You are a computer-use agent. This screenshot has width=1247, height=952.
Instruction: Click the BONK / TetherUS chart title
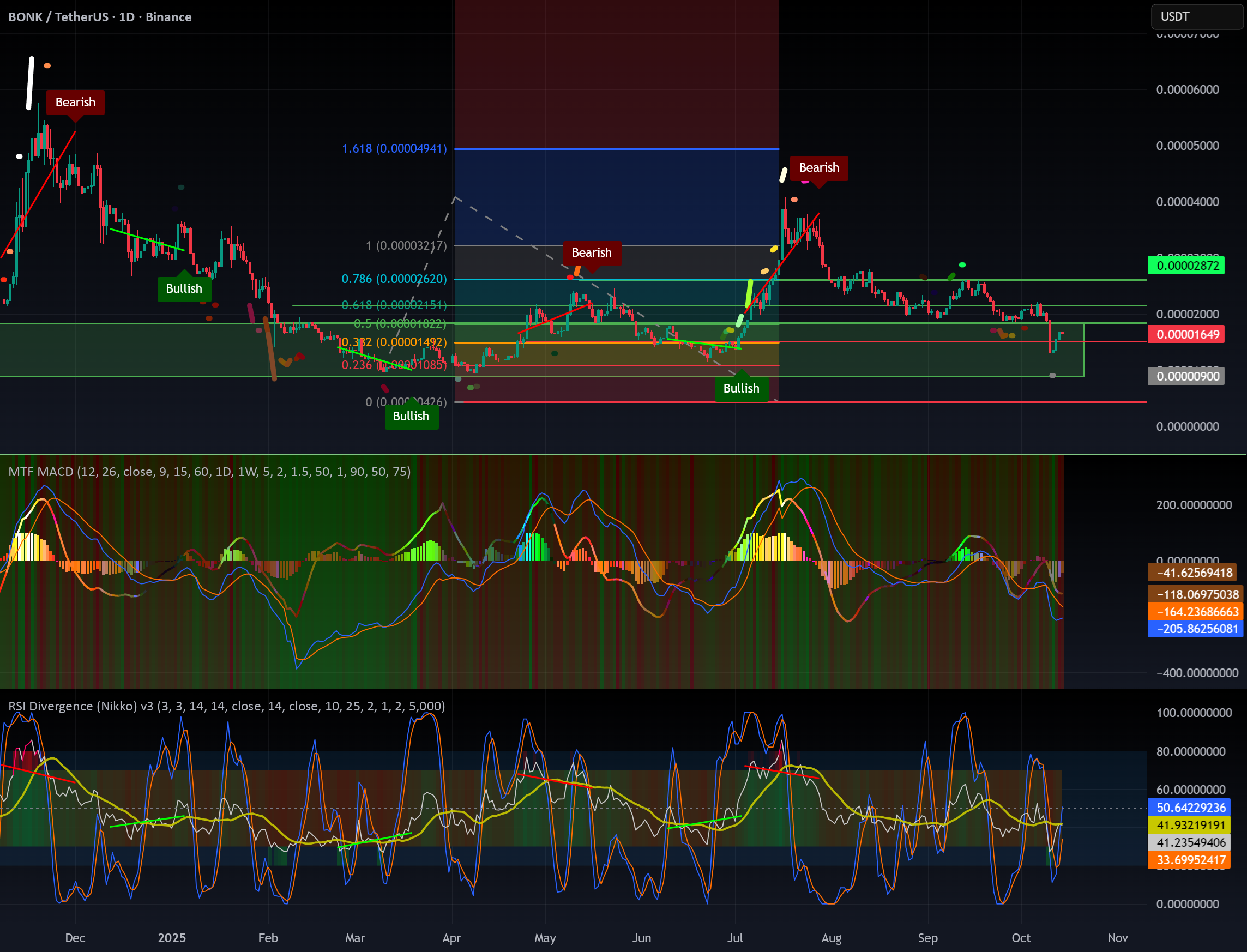click(x=100, y=17)
